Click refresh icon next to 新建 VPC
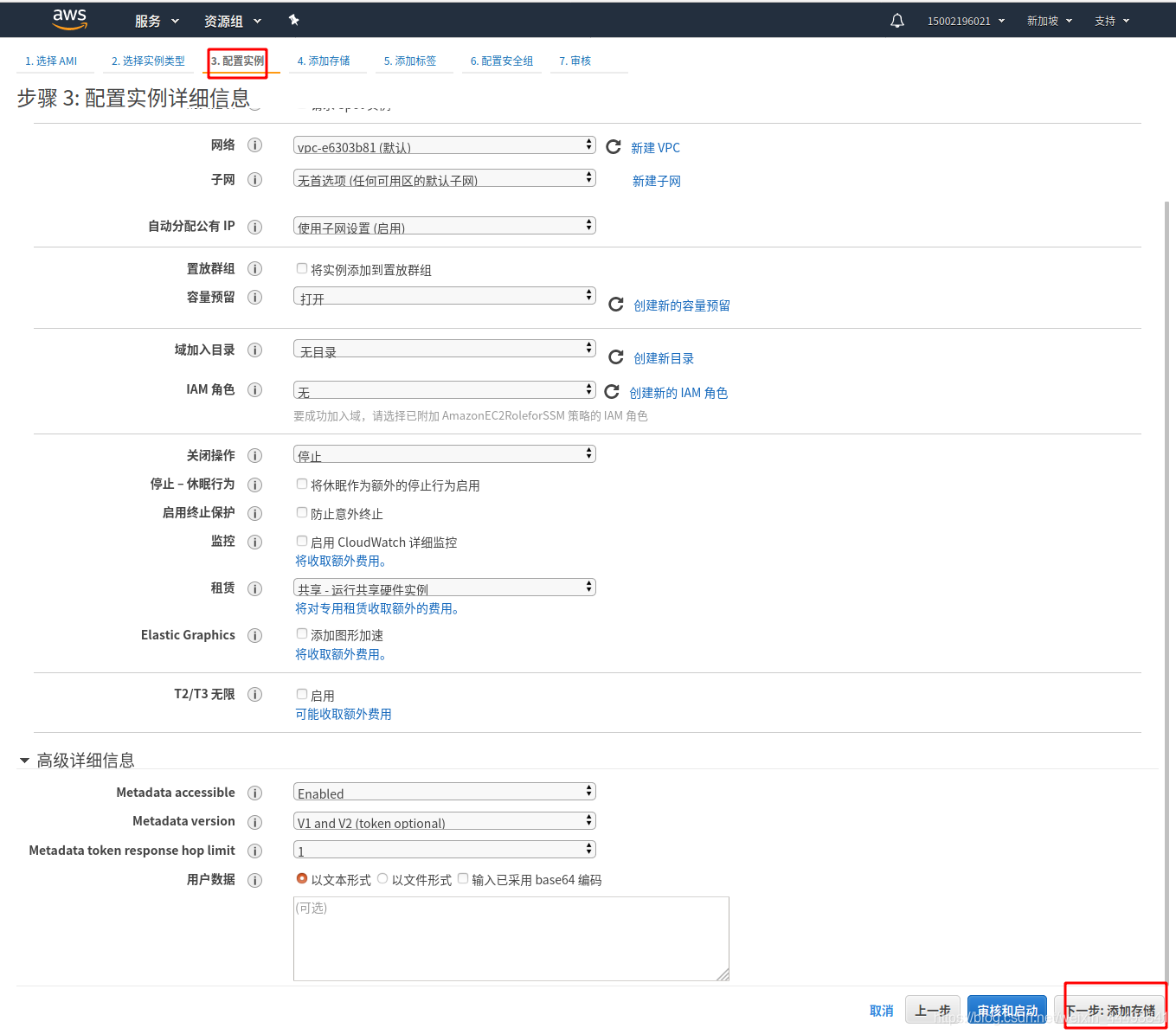The height and width of the screenshot is (1034, 1176). 614,147
